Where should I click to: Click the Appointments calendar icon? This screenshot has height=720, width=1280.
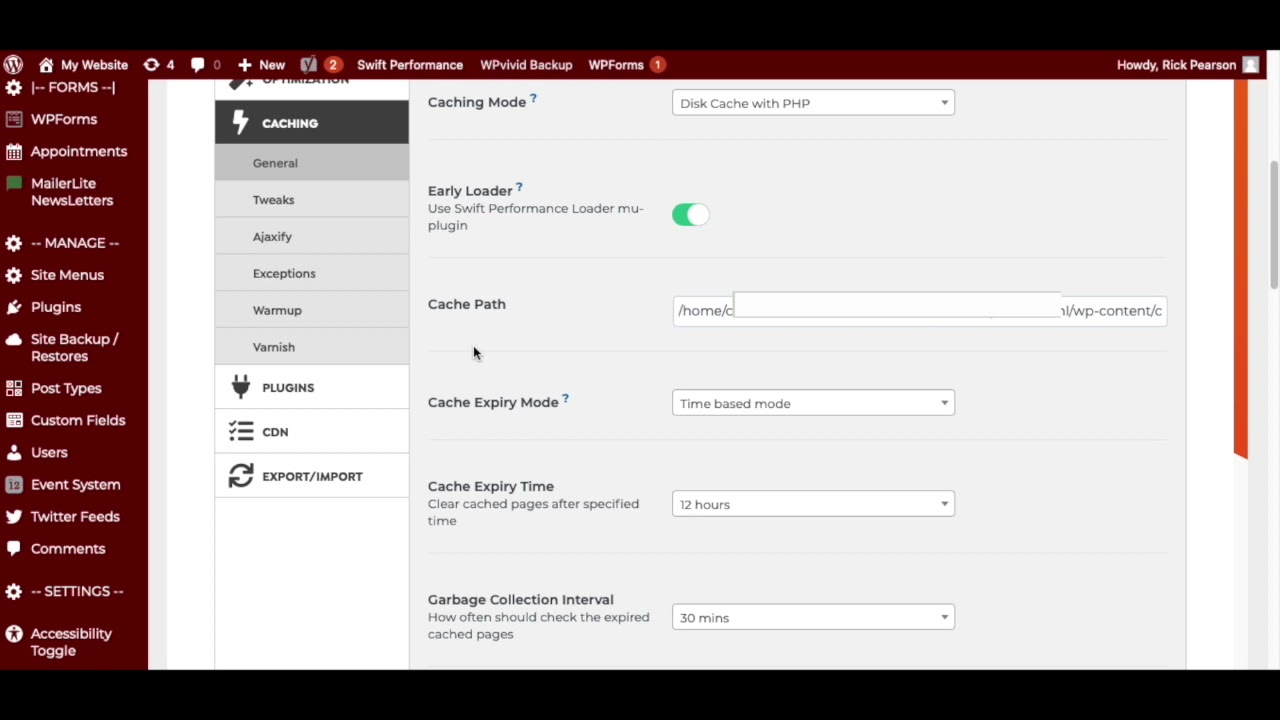point(13,152)
